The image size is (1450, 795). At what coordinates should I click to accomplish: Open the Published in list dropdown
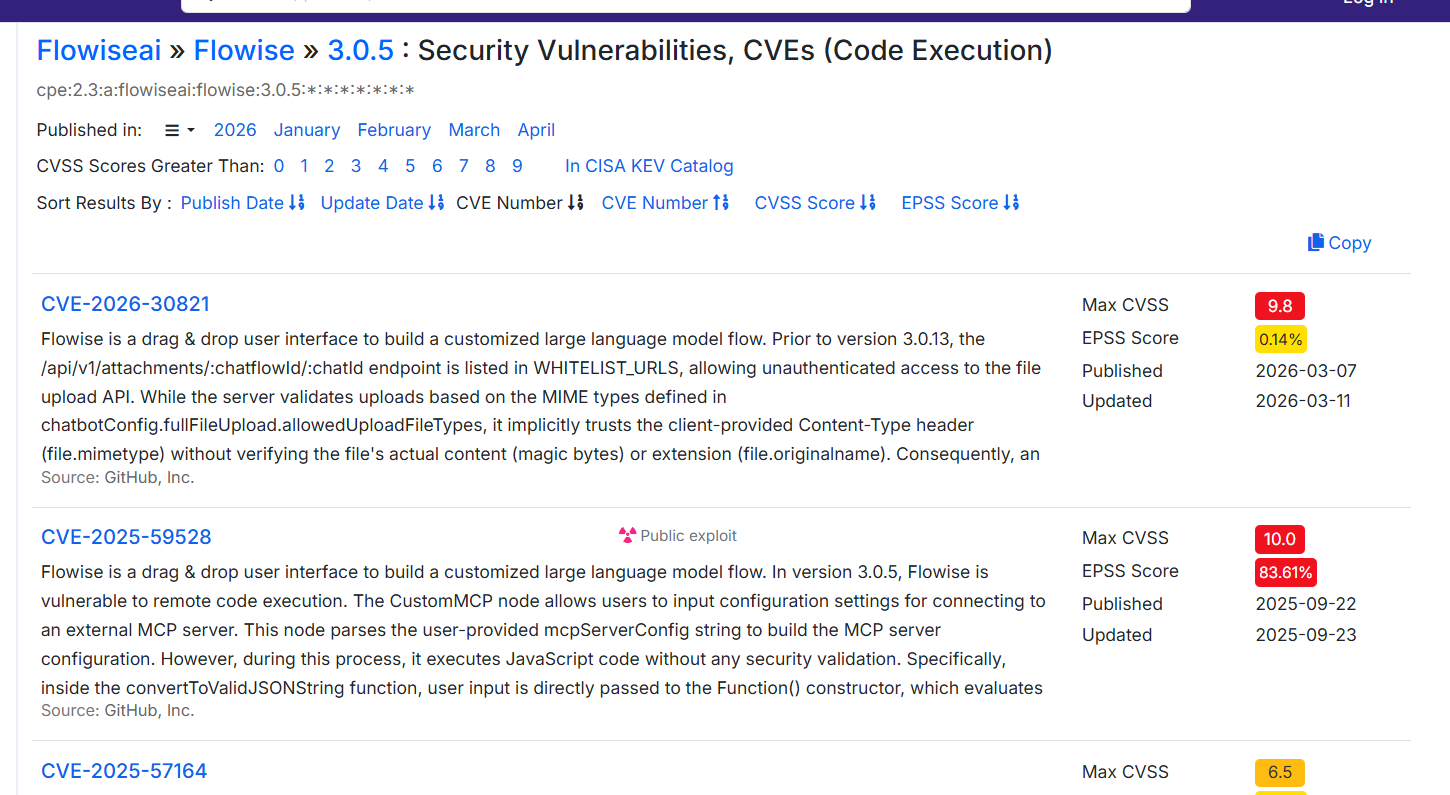tap(179, 130)
